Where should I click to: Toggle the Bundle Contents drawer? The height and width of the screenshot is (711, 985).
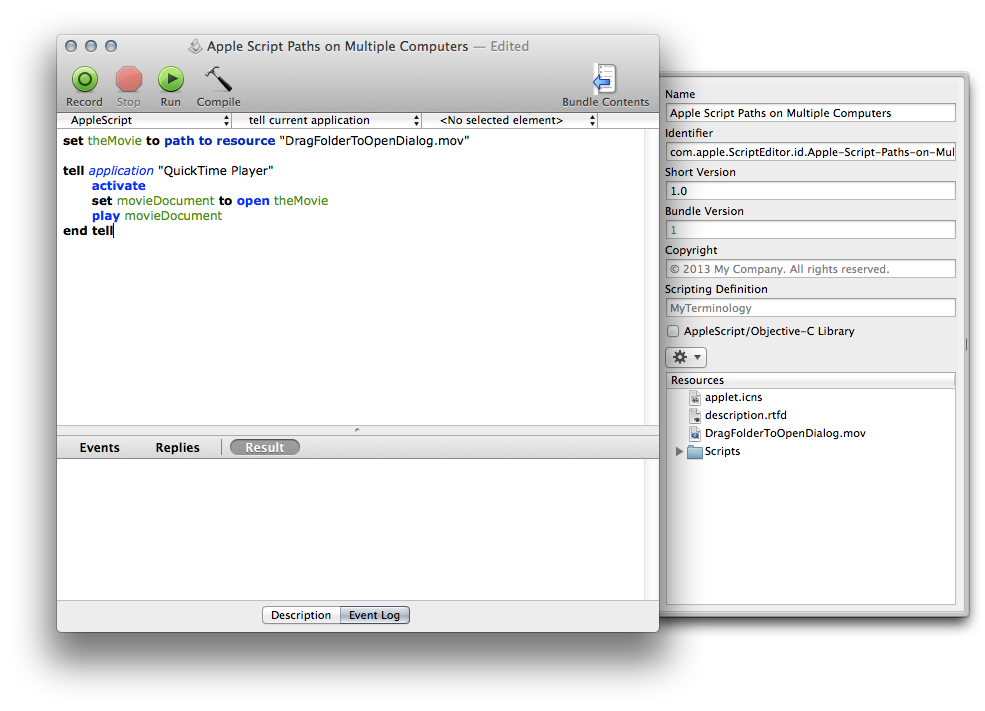tap(605, 79)
